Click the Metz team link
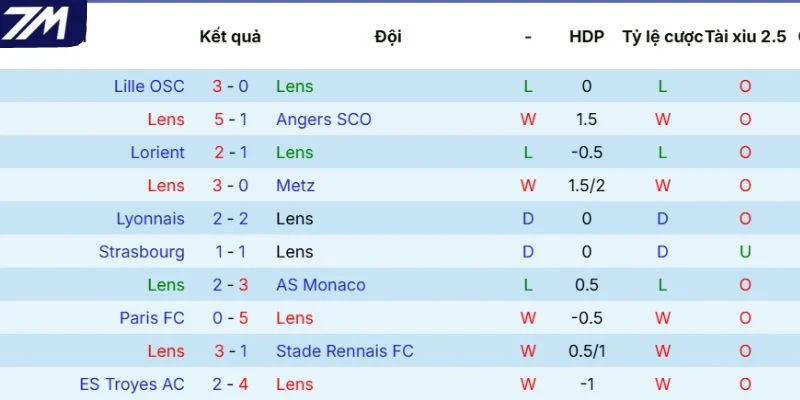 point(295,186)
